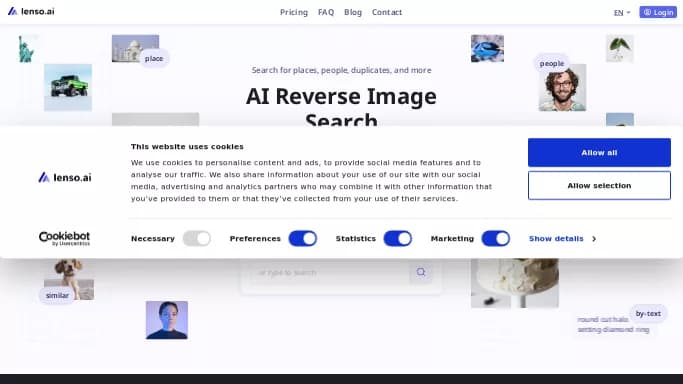Click Allow all cookies

(x=599, y=152)
